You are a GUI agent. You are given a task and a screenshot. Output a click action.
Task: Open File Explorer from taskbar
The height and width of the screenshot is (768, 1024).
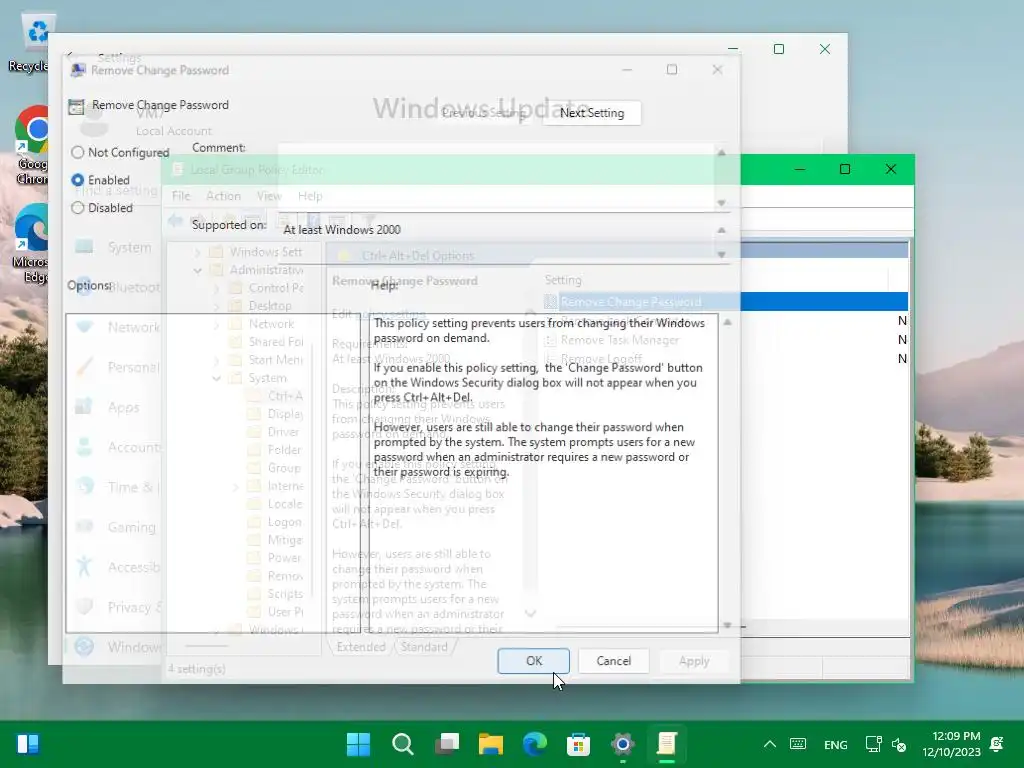(490, 744)
